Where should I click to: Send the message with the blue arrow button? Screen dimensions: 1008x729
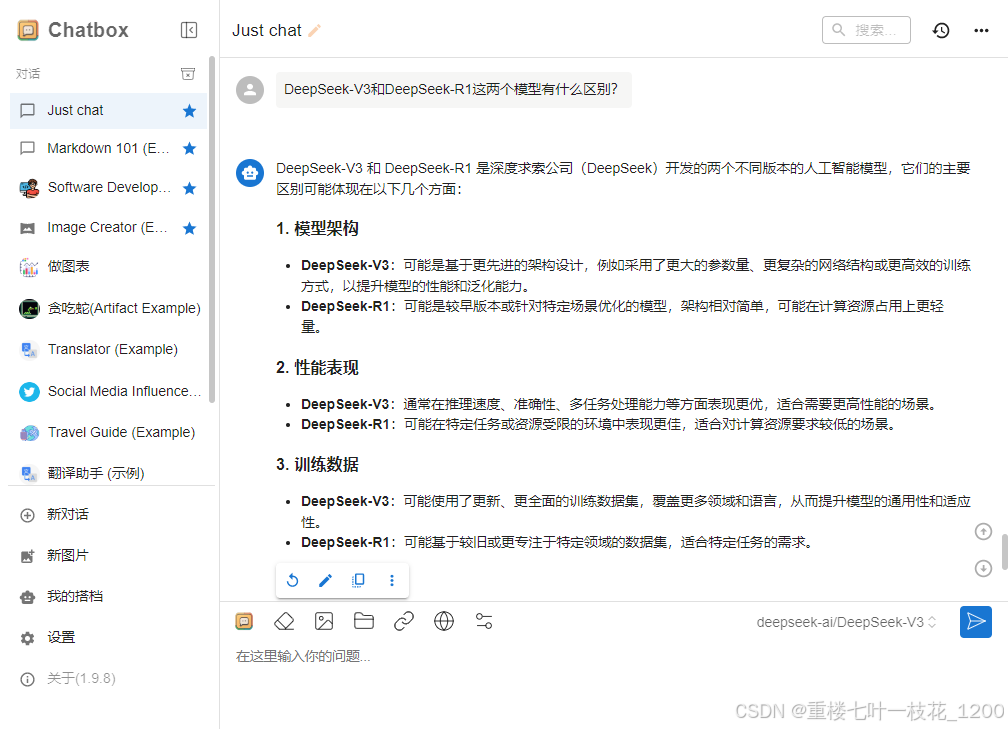(976, 622)
